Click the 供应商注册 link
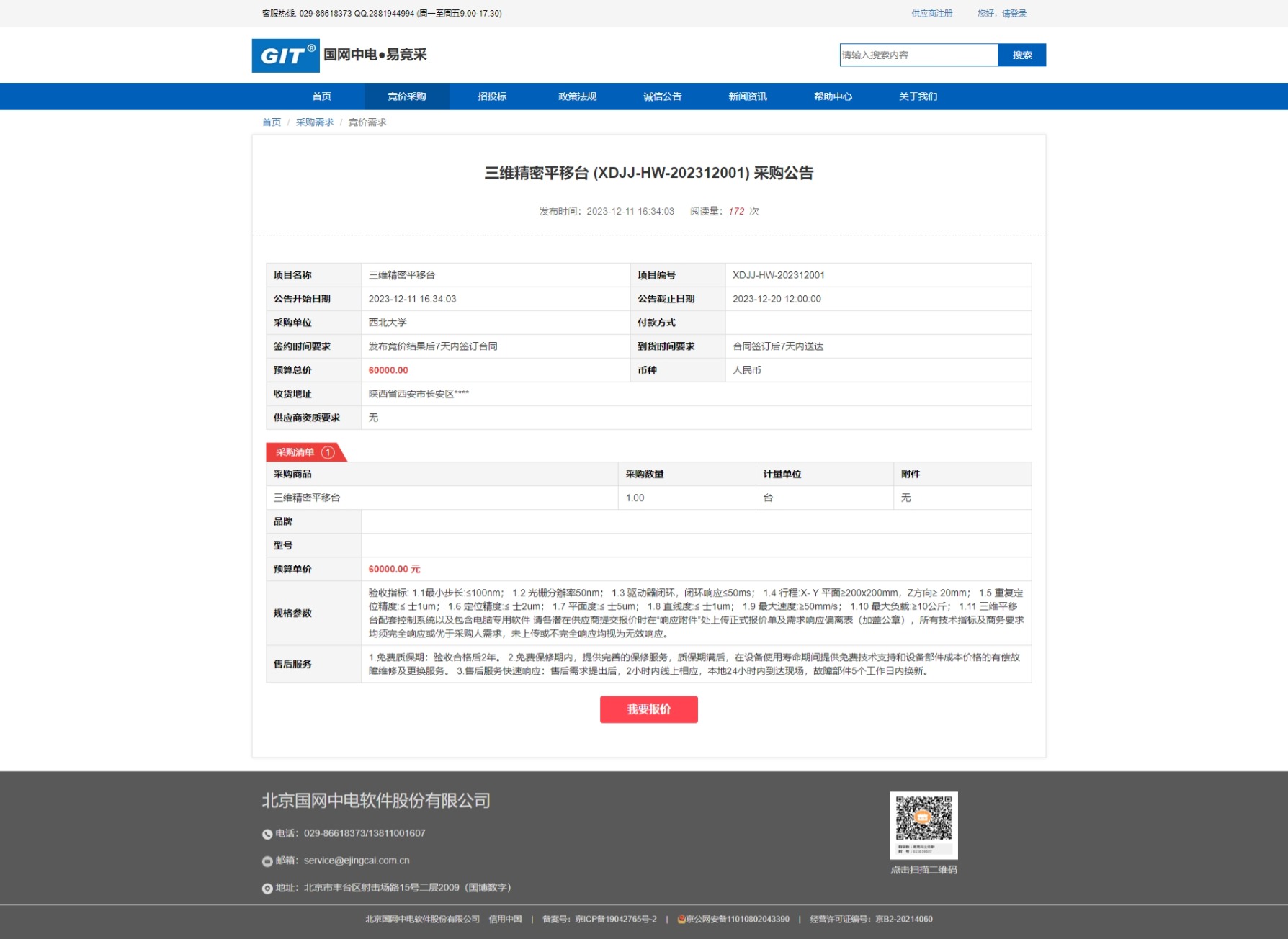 click(931, 14)
